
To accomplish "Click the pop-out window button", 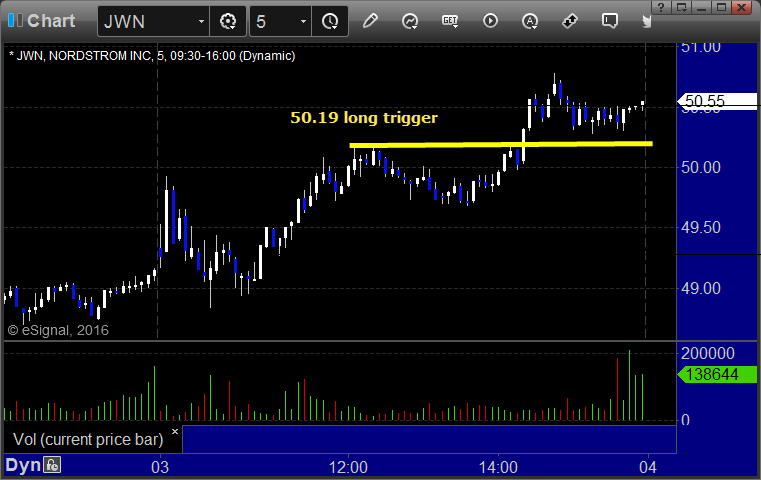I will [681, 7].
